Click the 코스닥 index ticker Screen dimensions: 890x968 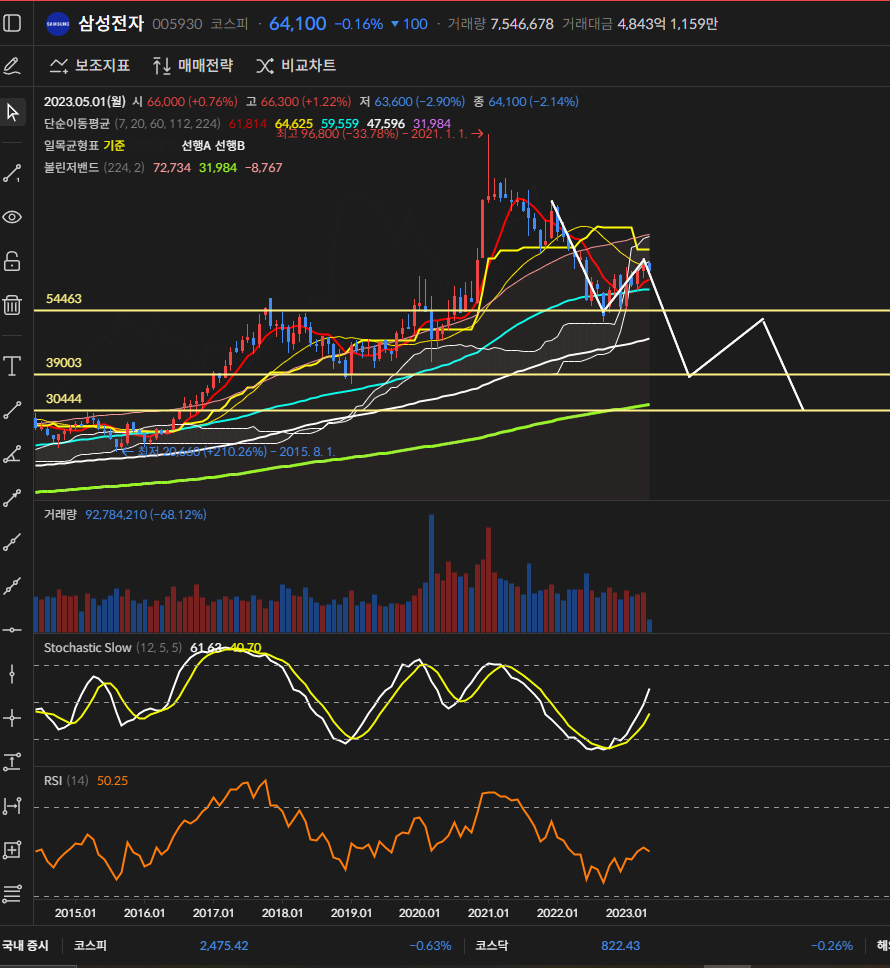[x=492, y=945]
